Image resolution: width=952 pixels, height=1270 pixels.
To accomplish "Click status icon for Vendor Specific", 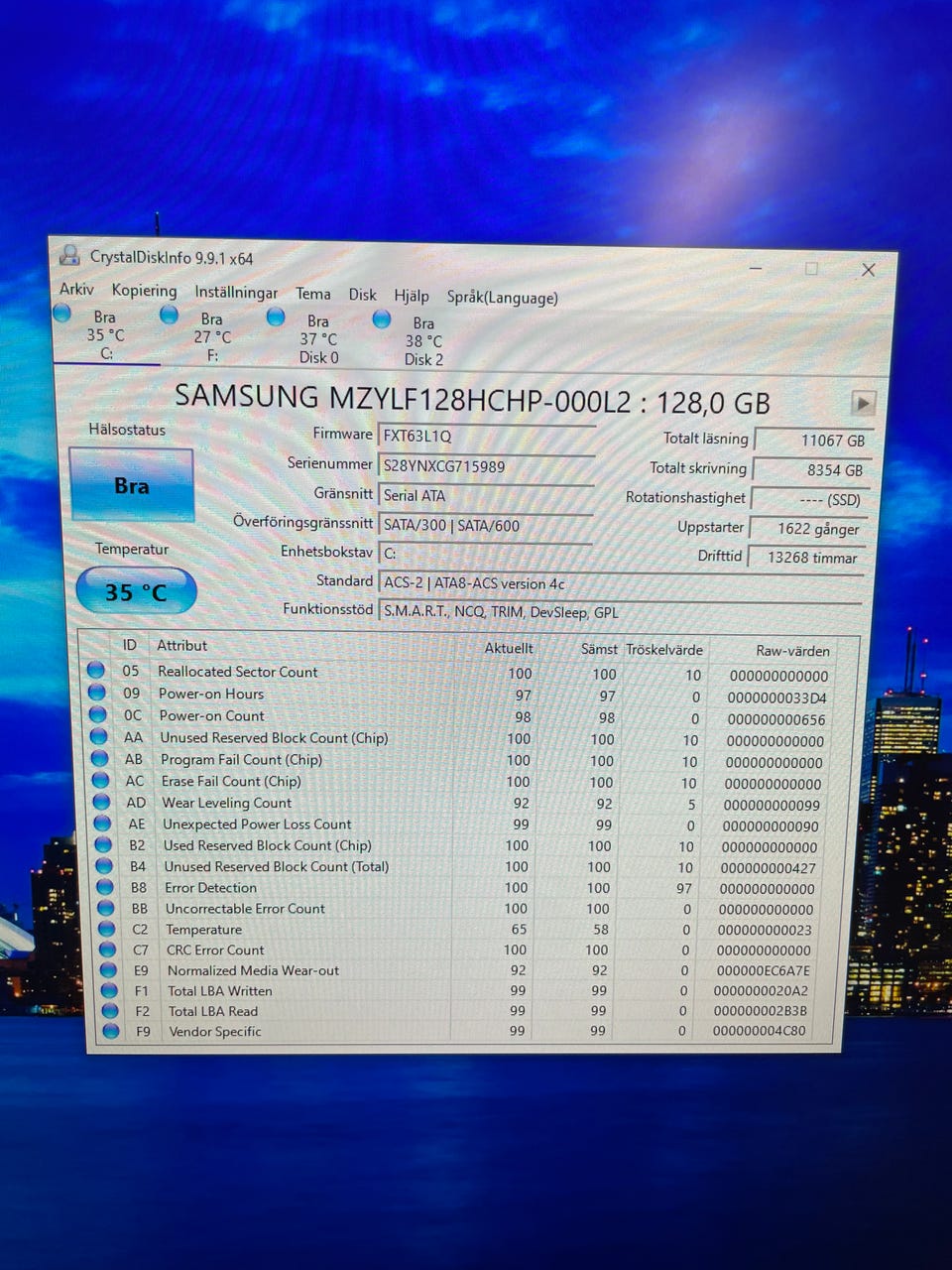I will point(112,1032).
